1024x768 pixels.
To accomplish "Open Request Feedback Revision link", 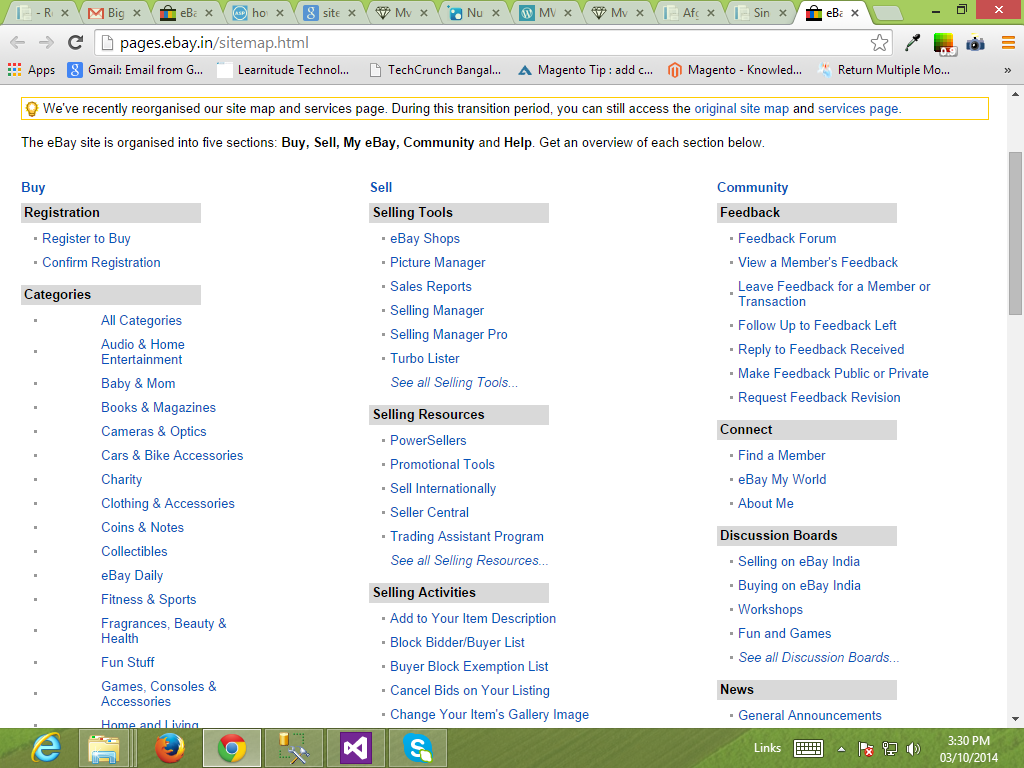I will (819, 398).
